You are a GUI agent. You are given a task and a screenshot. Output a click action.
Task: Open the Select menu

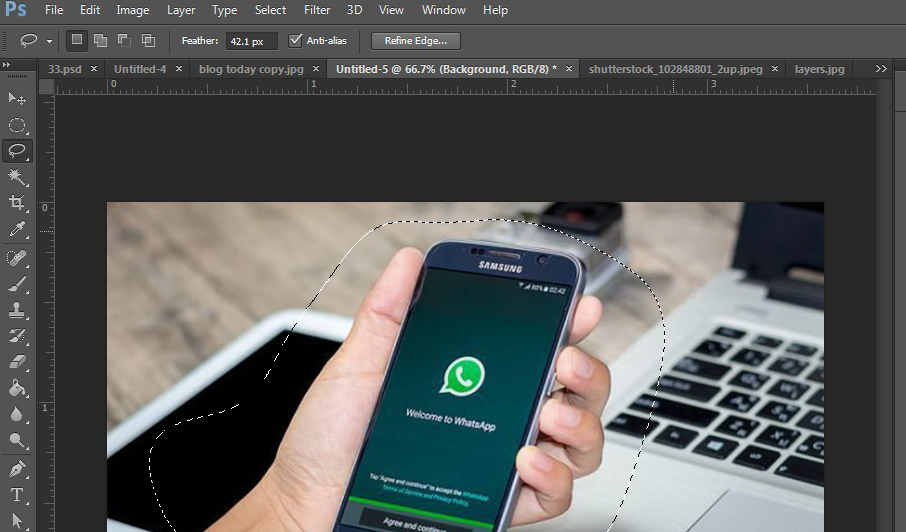click(270, 10)
